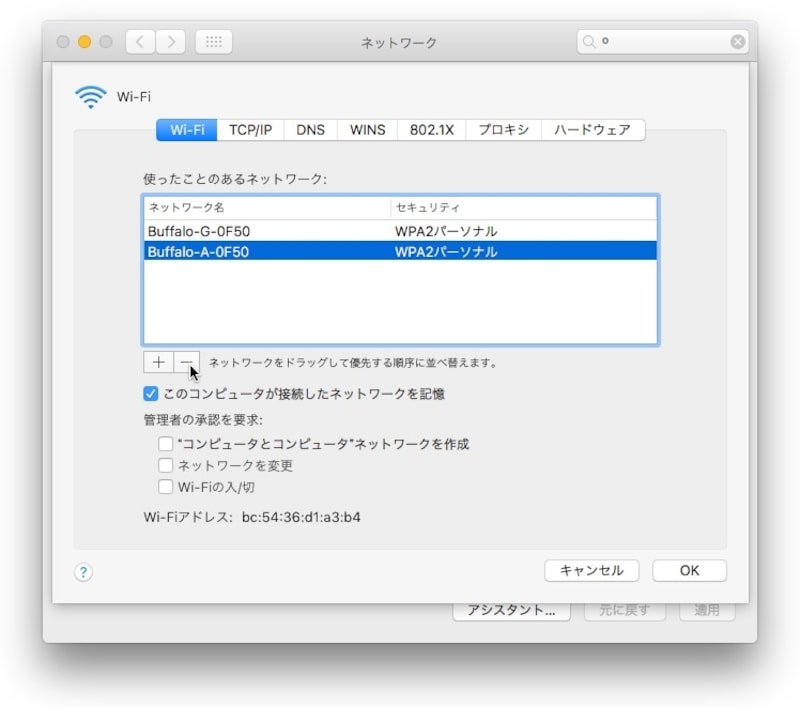Open the show-all preferences grid icon
800x707 pixels.
(x=213, y=42)
